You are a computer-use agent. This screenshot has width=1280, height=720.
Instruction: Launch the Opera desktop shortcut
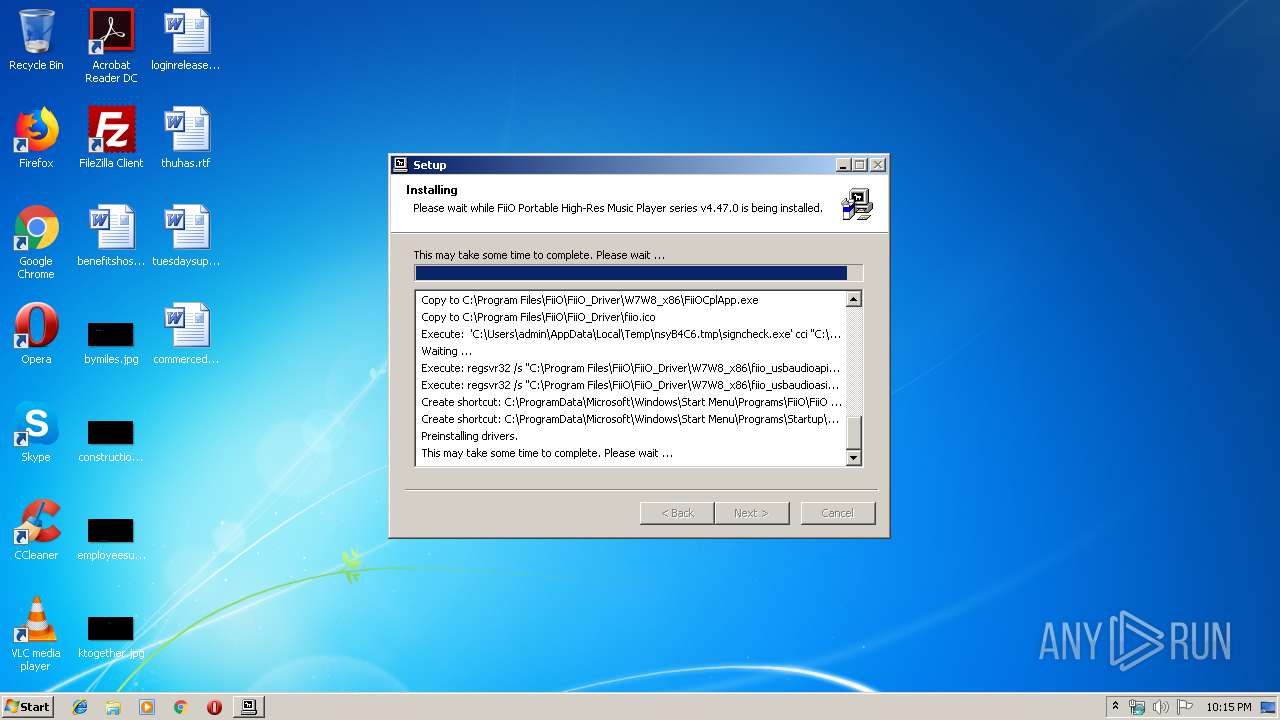click(x=36, y=335)
